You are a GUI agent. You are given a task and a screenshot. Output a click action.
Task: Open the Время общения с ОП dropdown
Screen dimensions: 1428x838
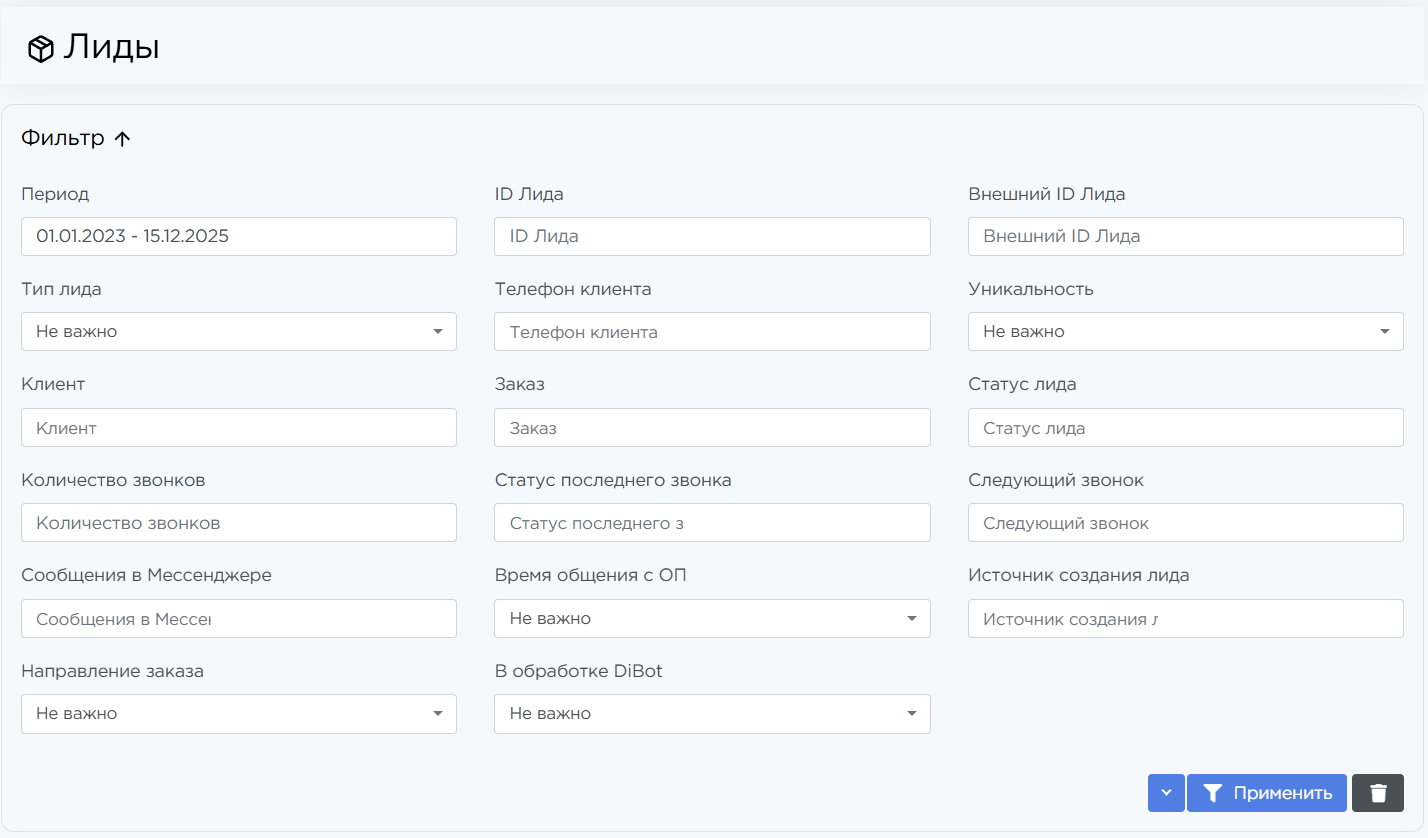coord(711,618)
